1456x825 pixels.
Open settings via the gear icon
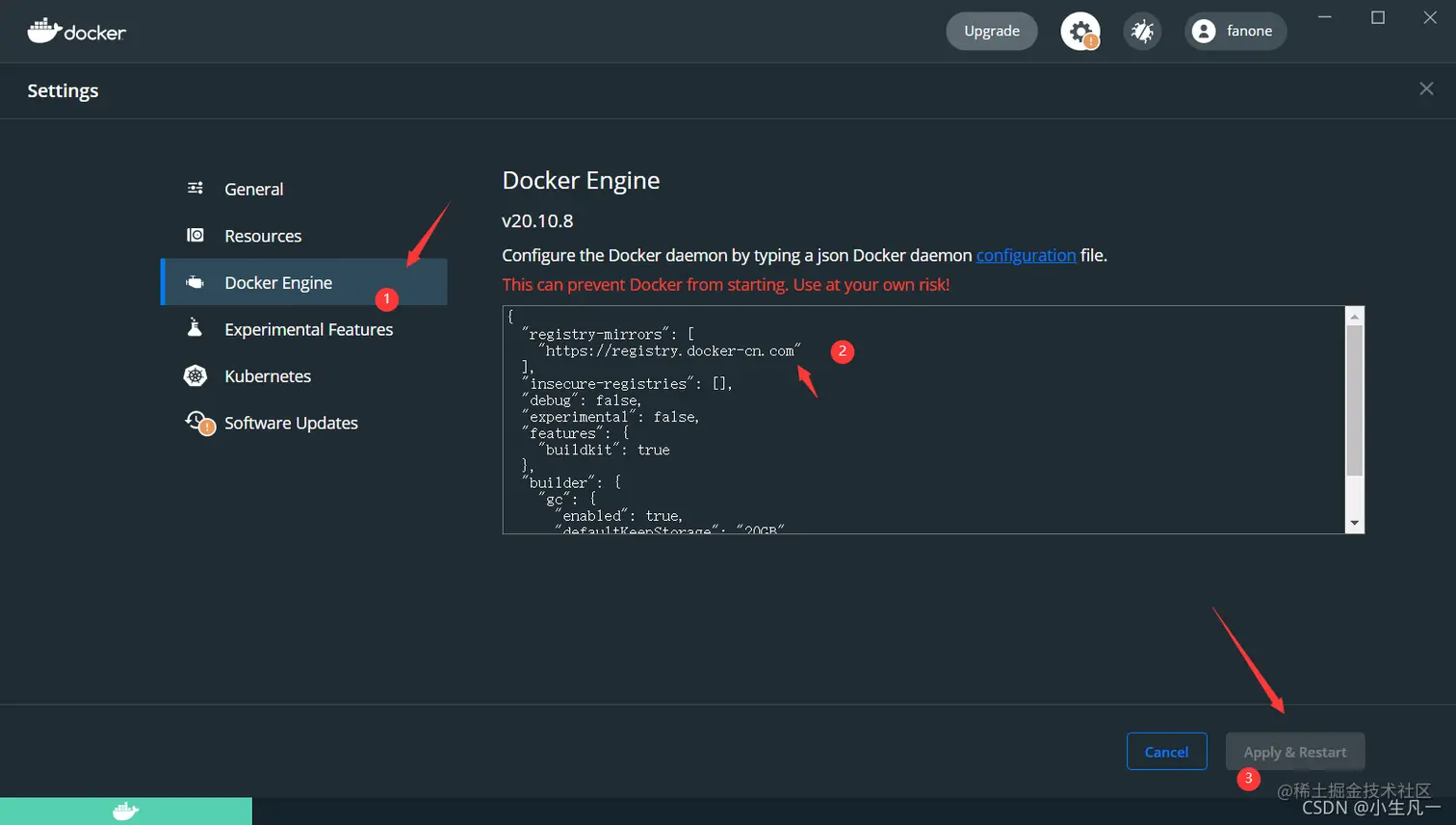(1080, 31)
